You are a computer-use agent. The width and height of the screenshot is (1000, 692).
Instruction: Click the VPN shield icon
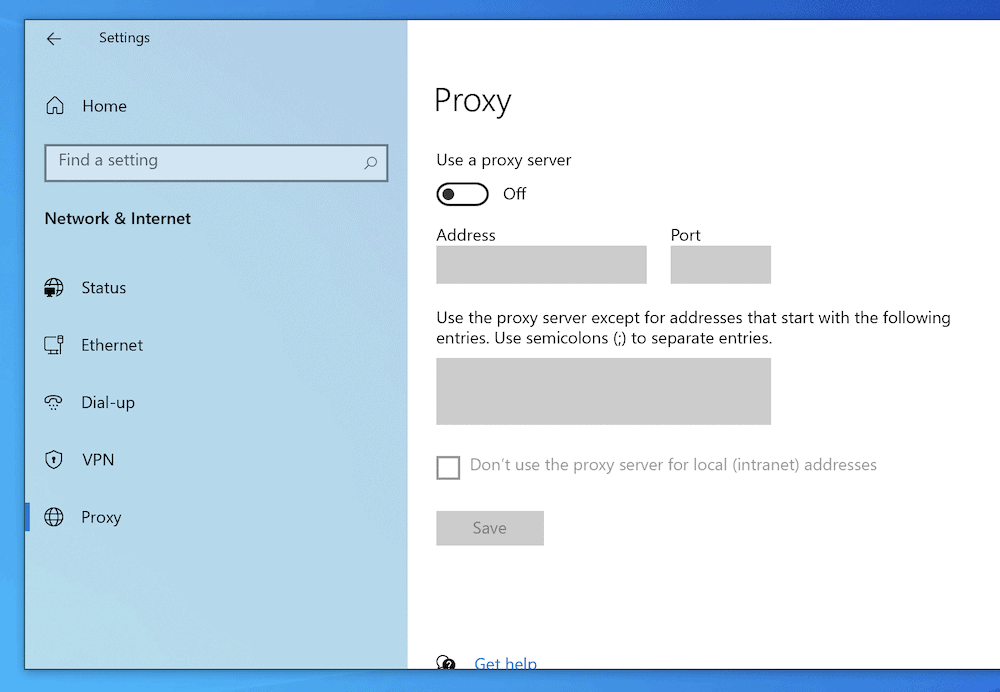tap(54, 460)
